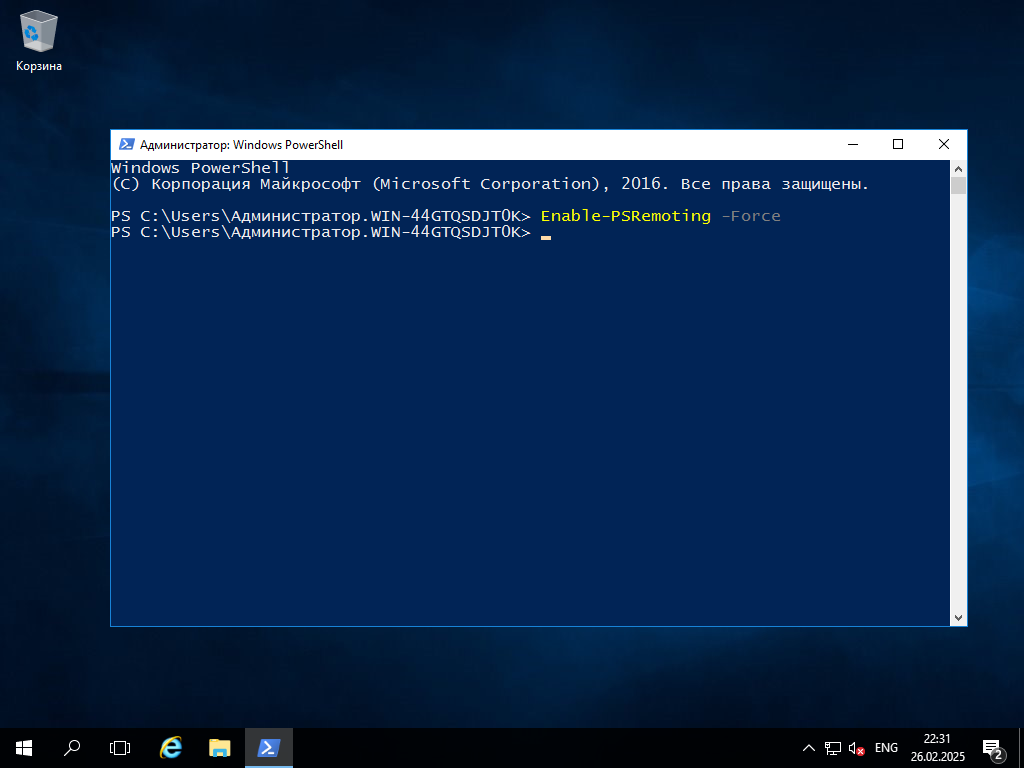
Task: Minimize the PowerShell window
Action: (853, 144)
